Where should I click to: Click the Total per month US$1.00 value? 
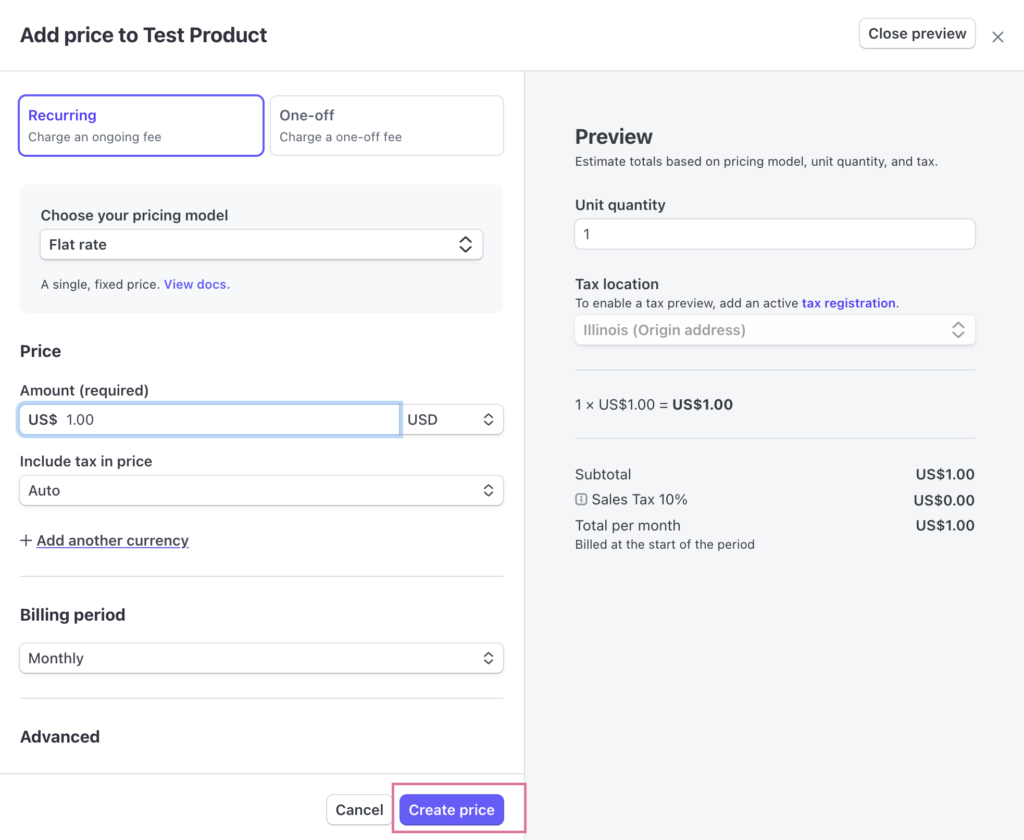(x=944, y=525)
